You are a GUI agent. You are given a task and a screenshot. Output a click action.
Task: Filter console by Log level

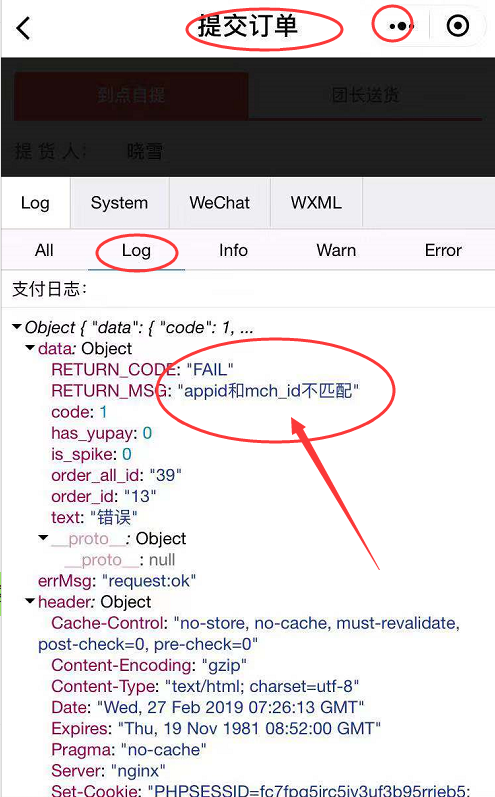pyautogui.click(x=136, y=250)
